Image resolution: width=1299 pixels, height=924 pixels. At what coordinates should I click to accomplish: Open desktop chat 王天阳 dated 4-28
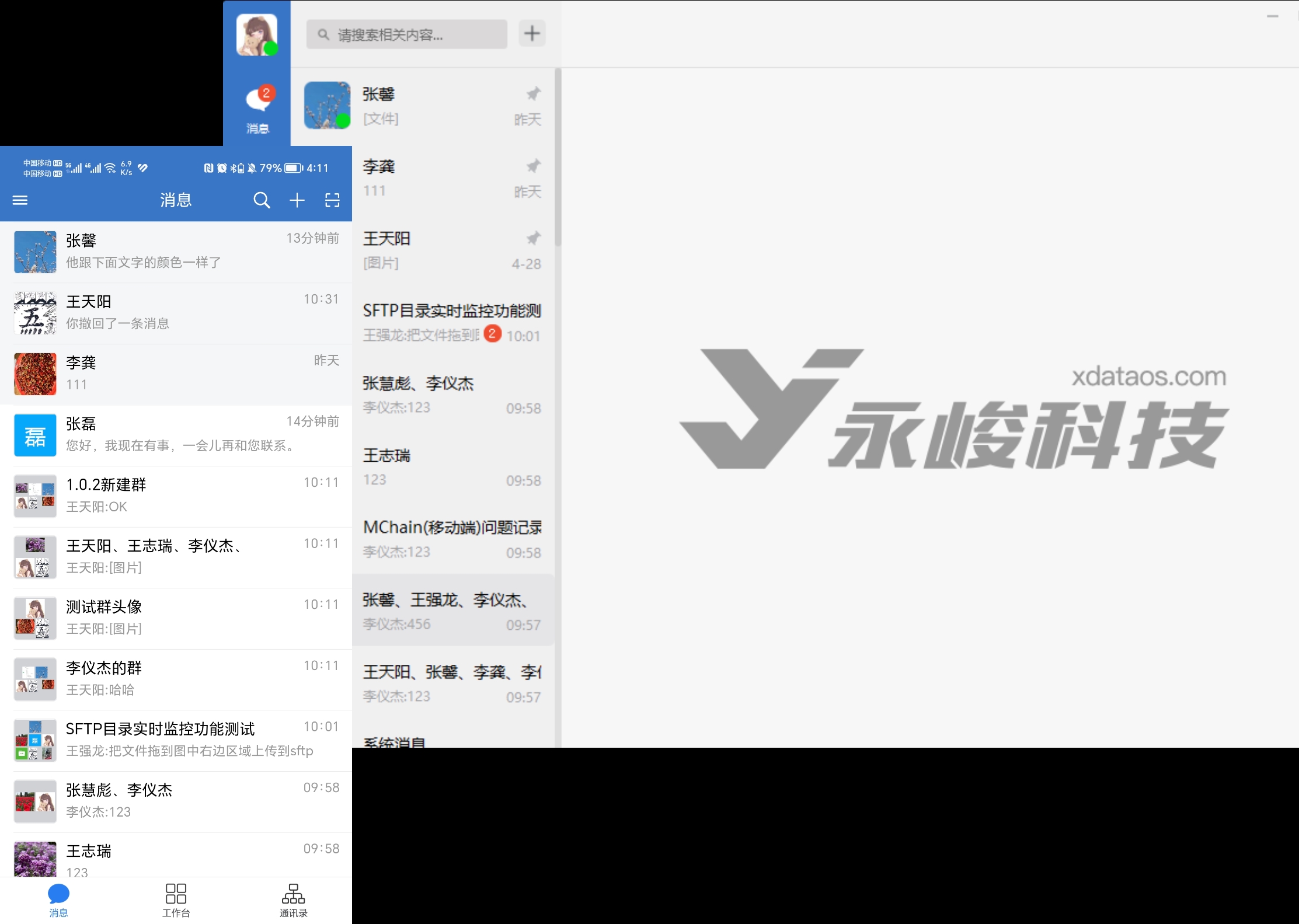click(x=453, y=251)
